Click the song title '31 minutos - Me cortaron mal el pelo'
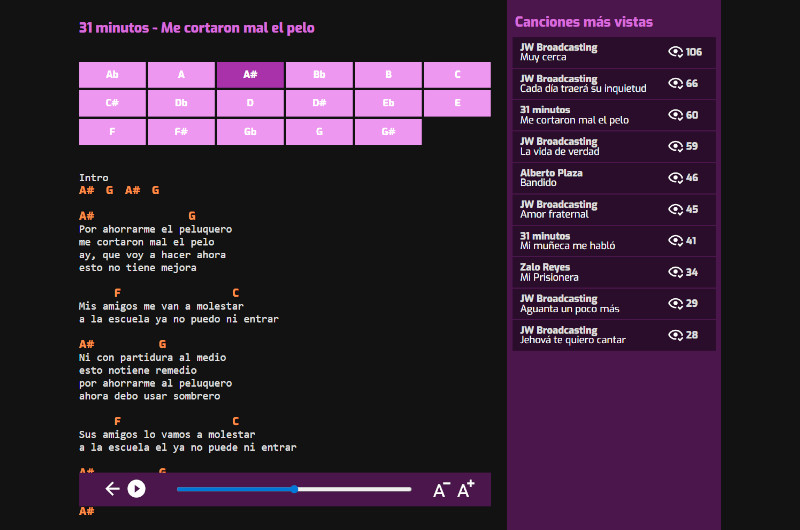 click(x=196, y=28)
